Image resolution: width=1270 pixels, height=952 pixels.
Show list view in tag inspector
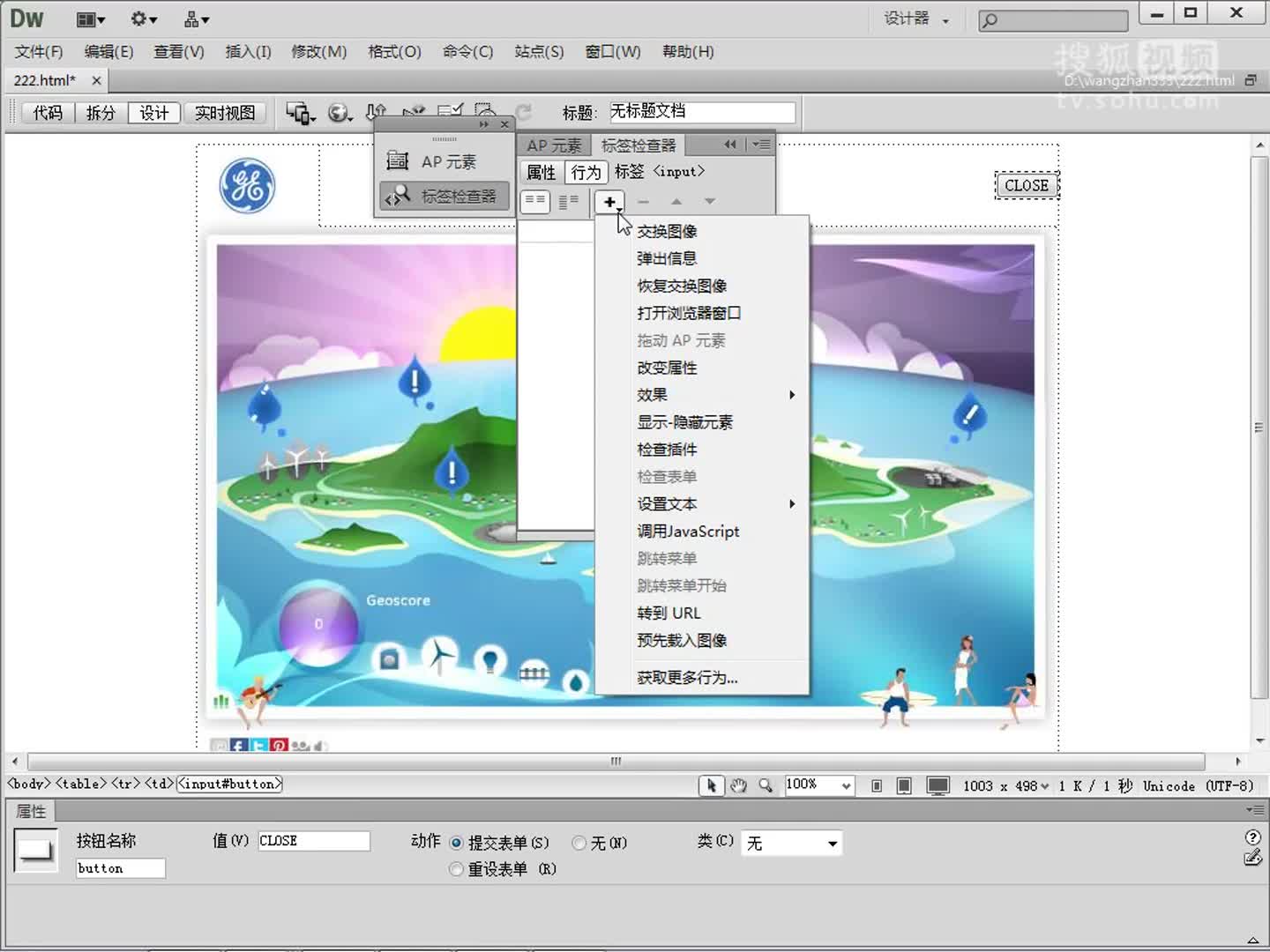click(x=569, y=201)
